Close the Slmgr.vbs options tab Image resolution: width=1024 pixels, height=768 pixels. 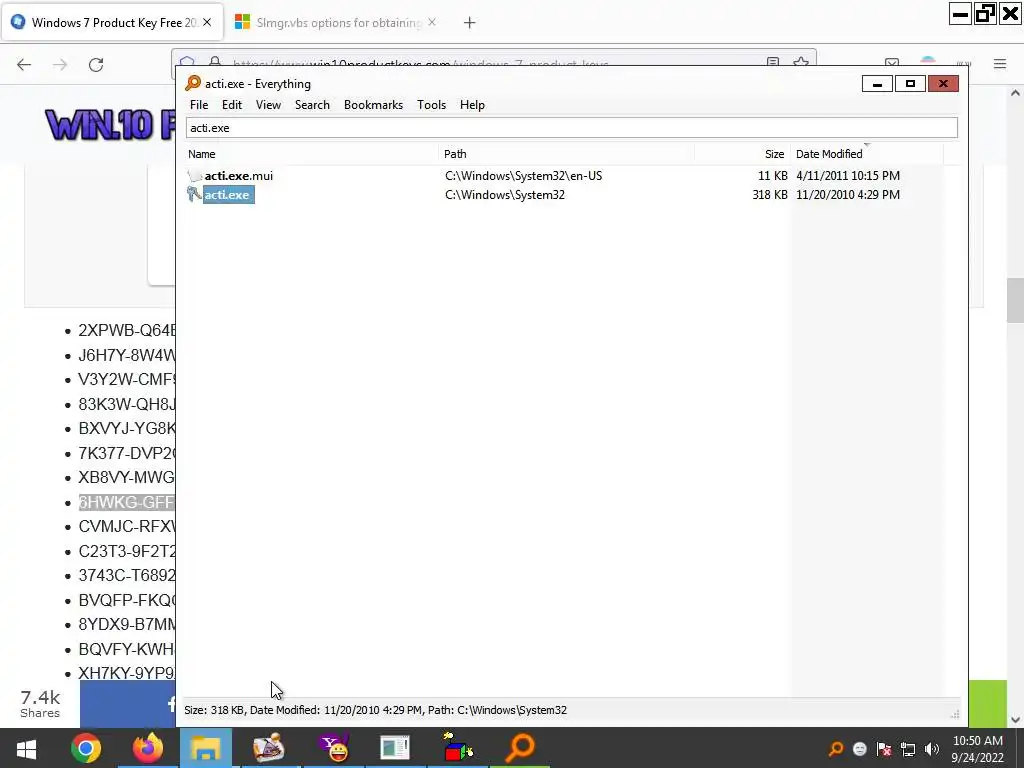(432, 22)
